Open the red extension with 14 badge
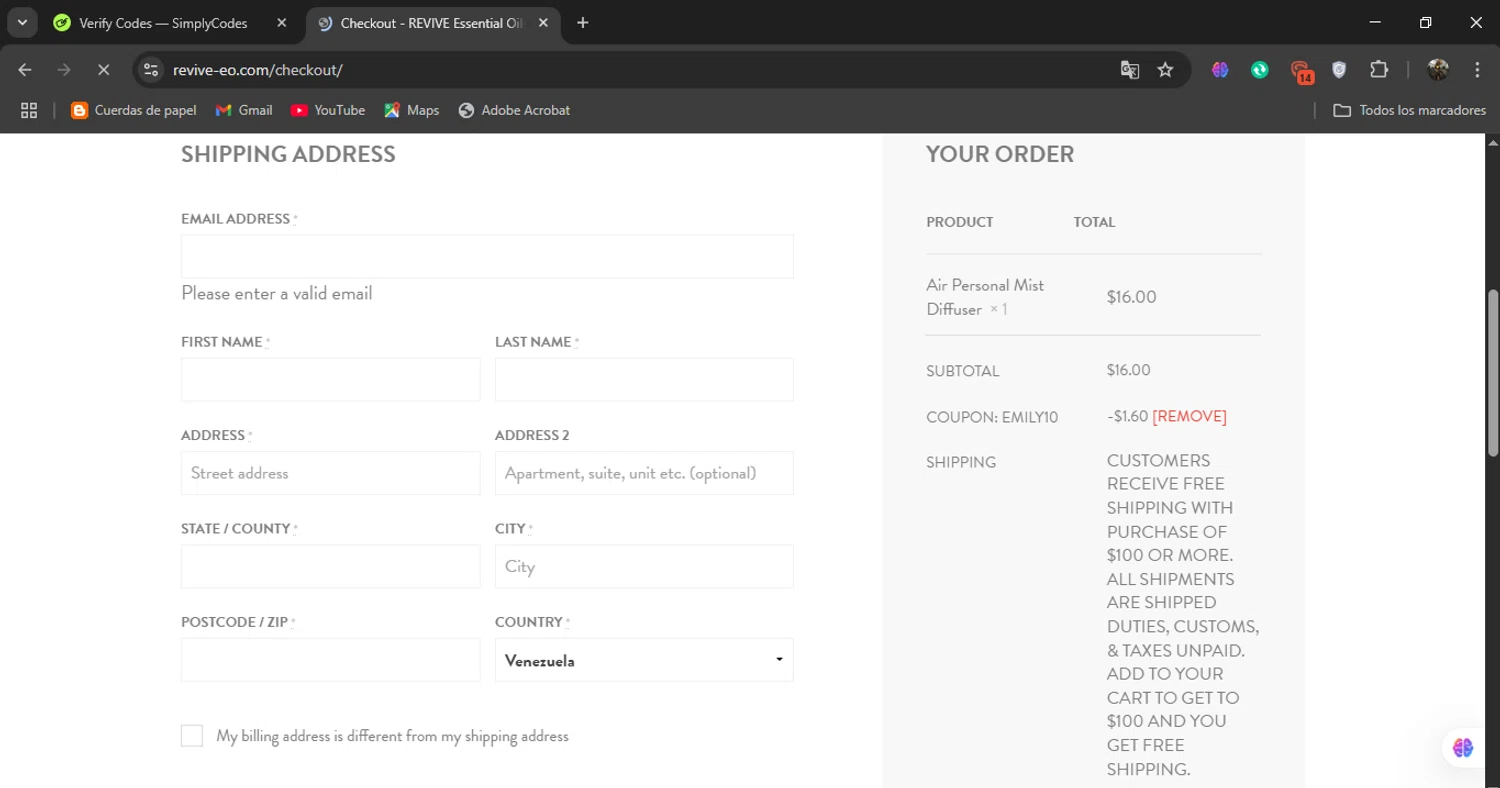Image resolution: width=1500 pixels, height=788 pixels. pyautogui.click(x=1301, y=71)
